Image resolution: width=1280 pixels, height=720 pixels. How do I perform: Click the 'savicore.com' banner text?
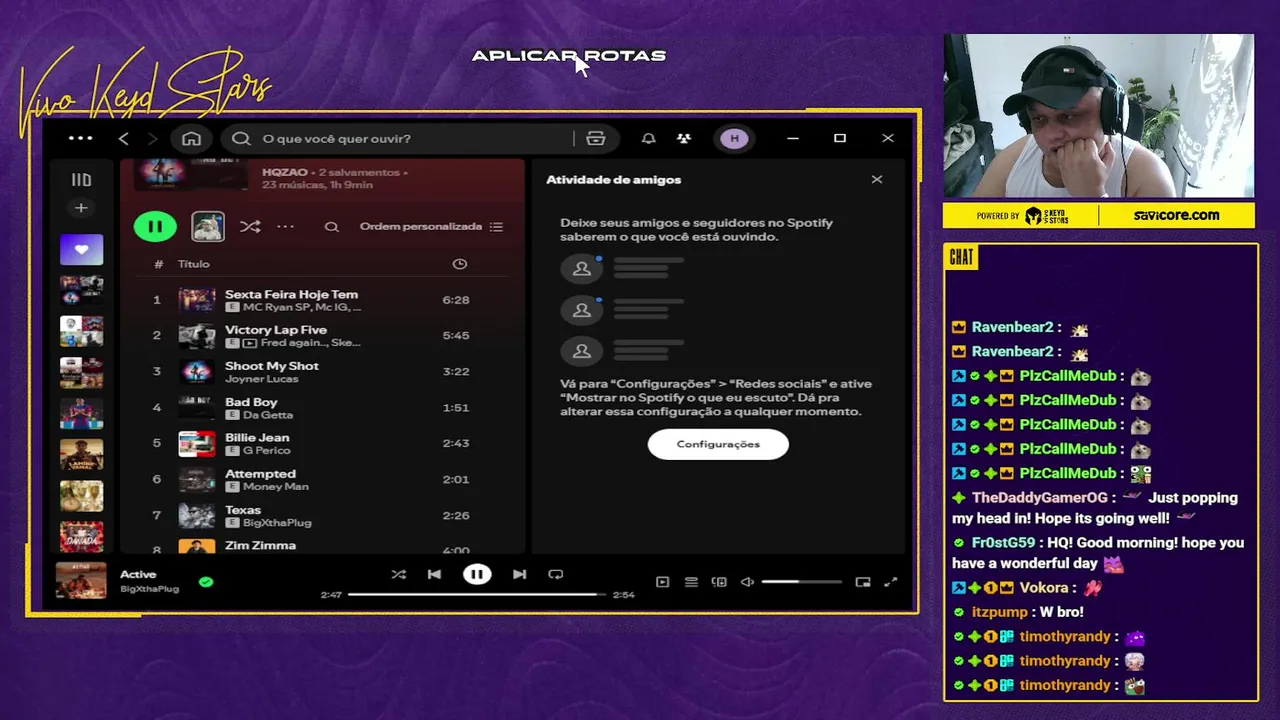coord(1177,215)
